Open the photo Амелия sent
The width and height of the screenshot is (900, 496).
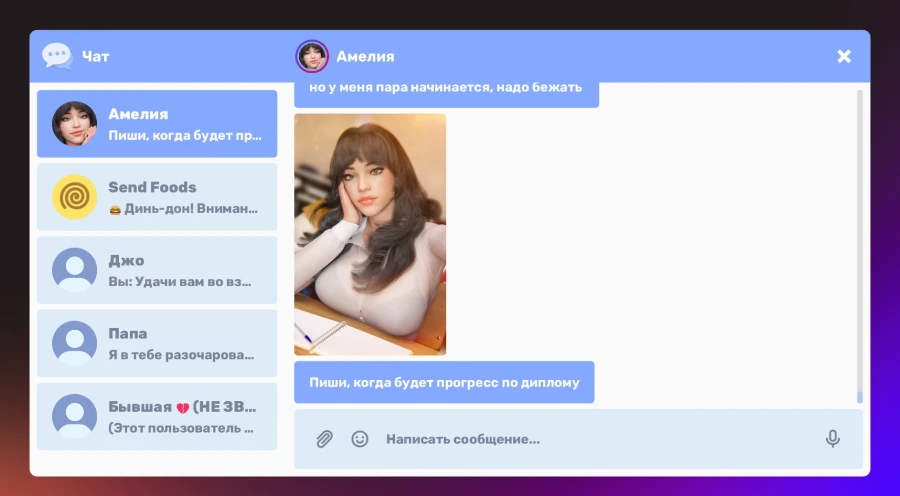[370, 234]
